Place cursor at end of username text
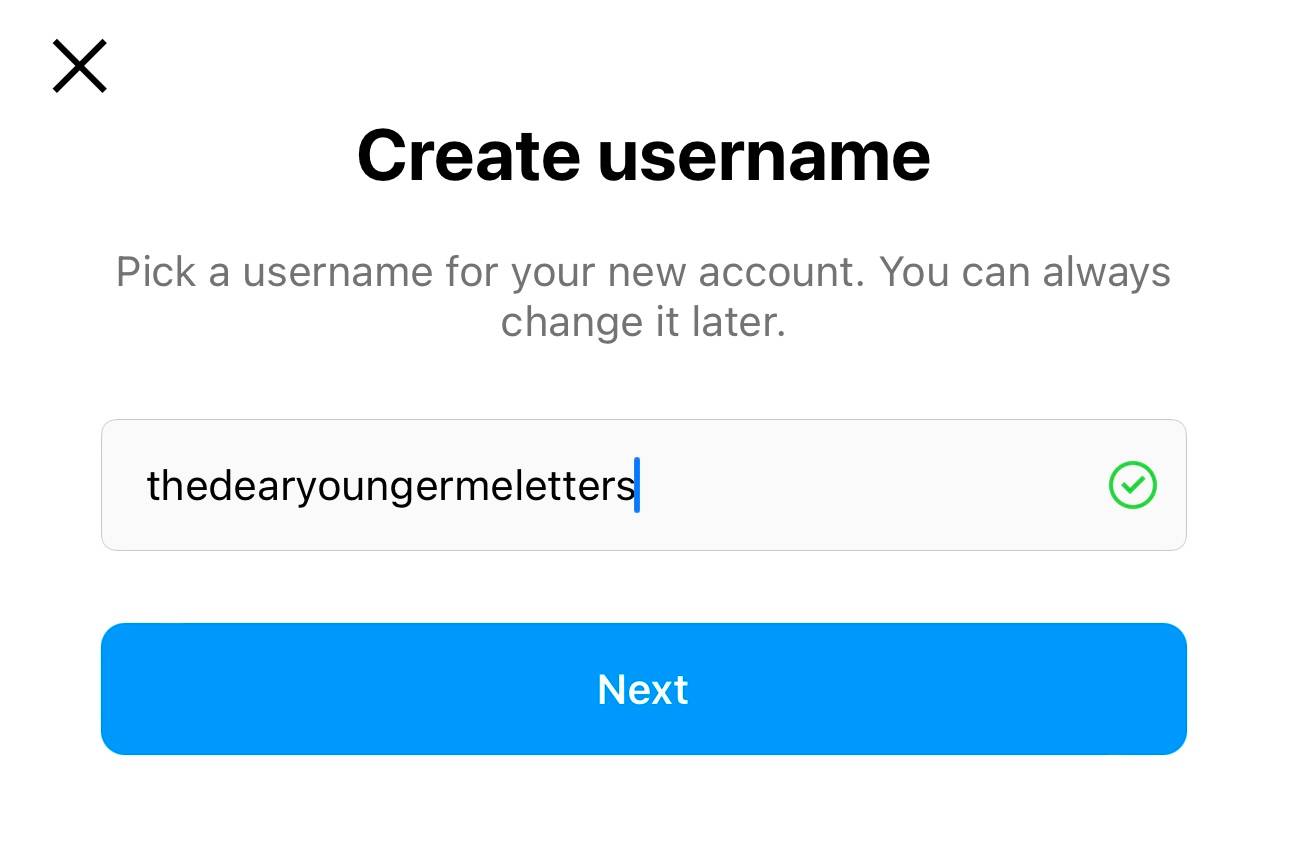The height and width of the screenshot is (861, 1289). [x=635, y=486]
